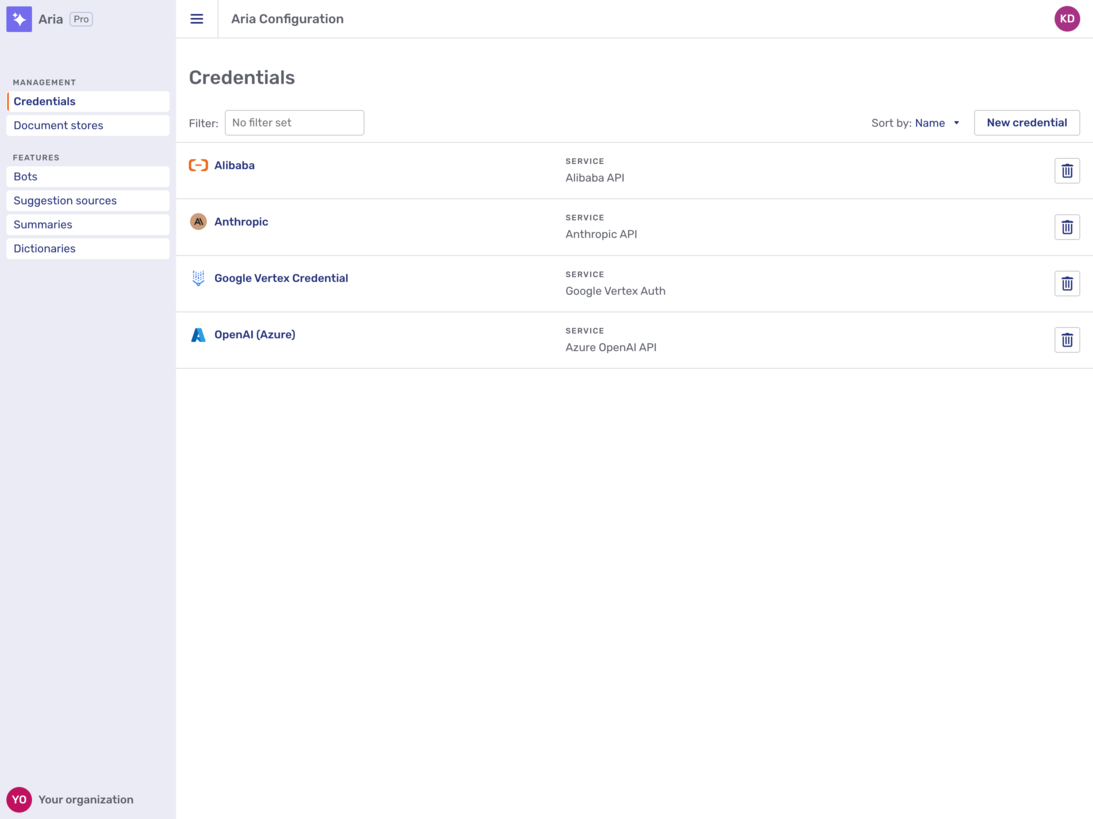Open the Anthropic credential link
The width and height of the screenshot is (1093, 819).
tap(240, 221)
